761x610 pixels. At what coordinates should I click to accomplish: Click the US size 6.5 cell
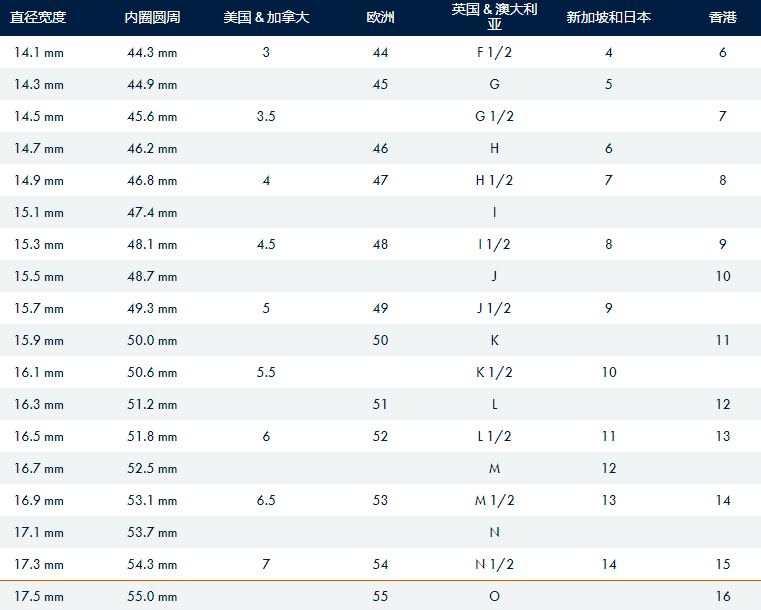266,500
